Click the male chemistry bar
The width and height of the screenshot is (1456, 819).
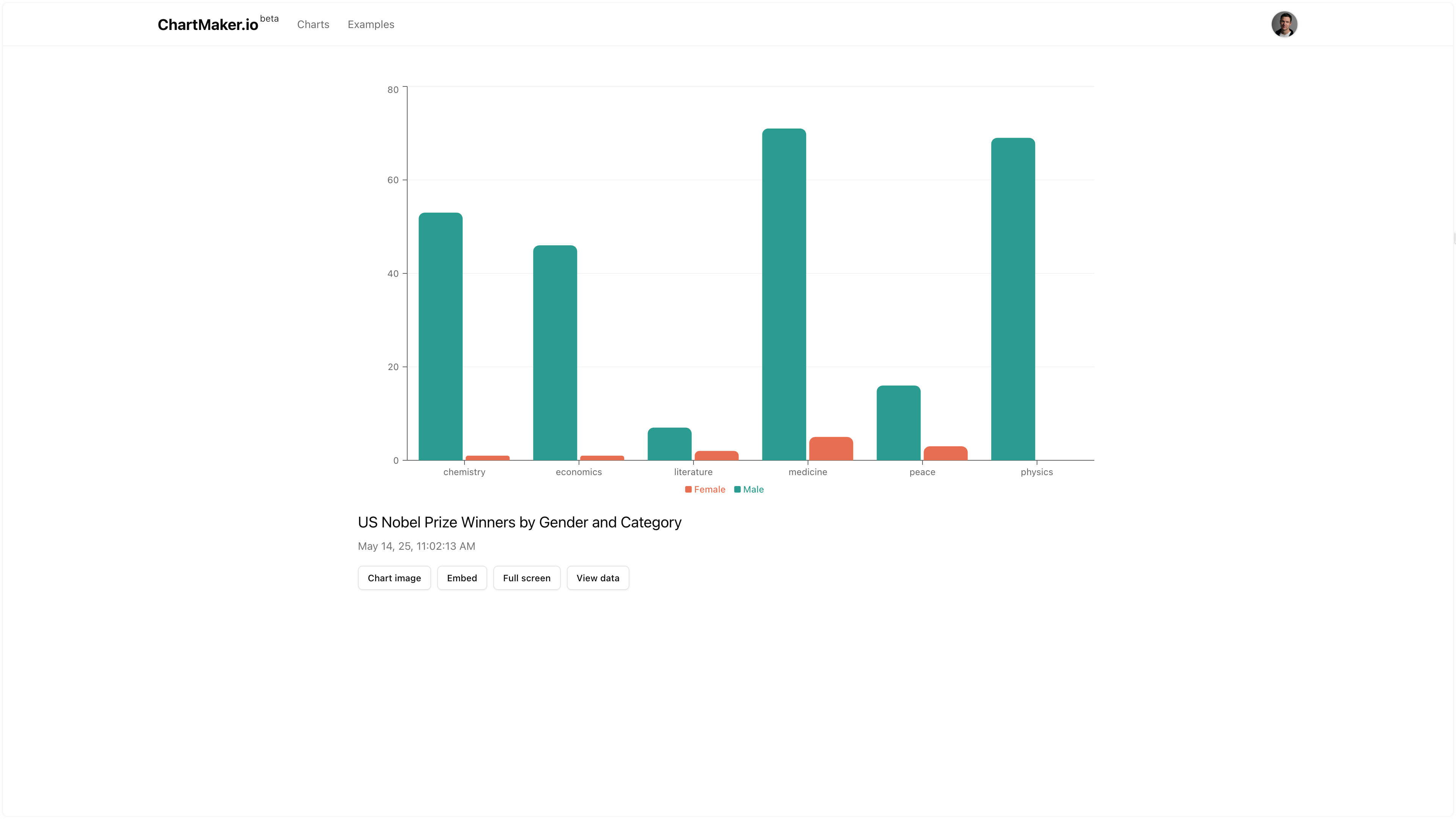click(x=440, y=336)
